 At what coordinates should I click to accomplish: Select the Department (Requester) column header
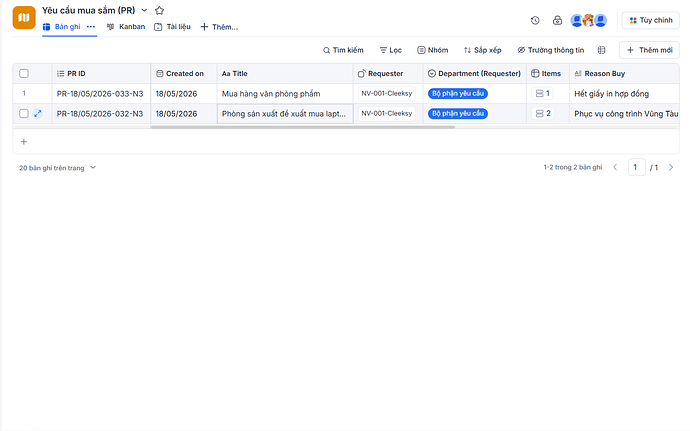[x=475, y=74]
